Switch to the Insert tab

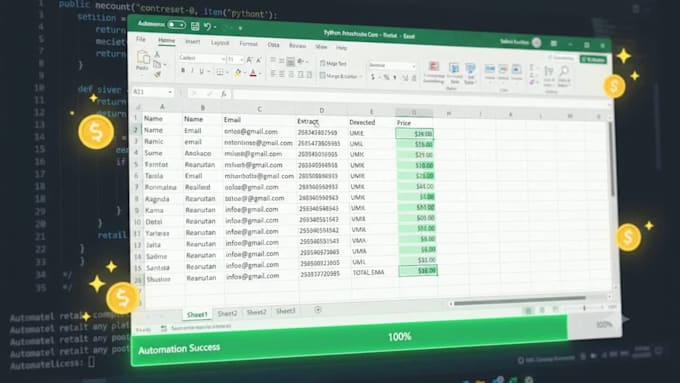coord(193,42)
